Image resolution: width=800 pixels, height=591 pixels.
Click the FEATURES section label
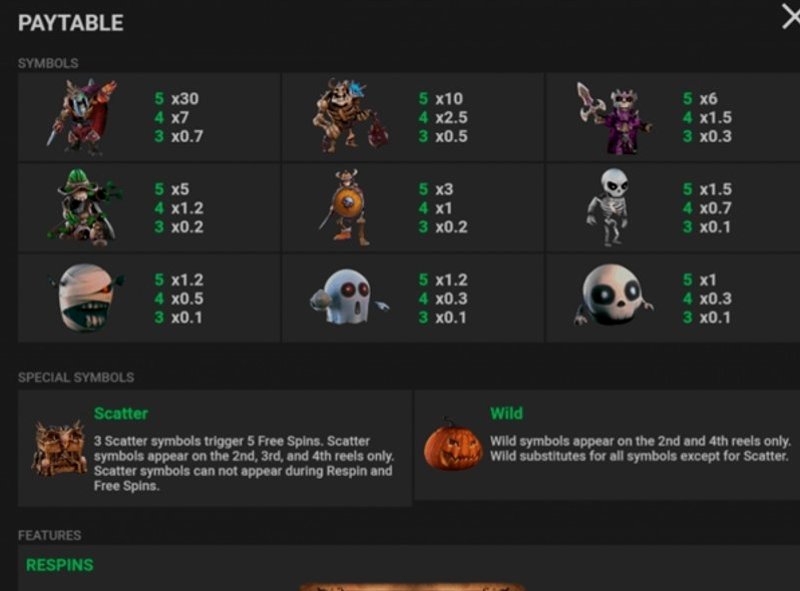49,535
